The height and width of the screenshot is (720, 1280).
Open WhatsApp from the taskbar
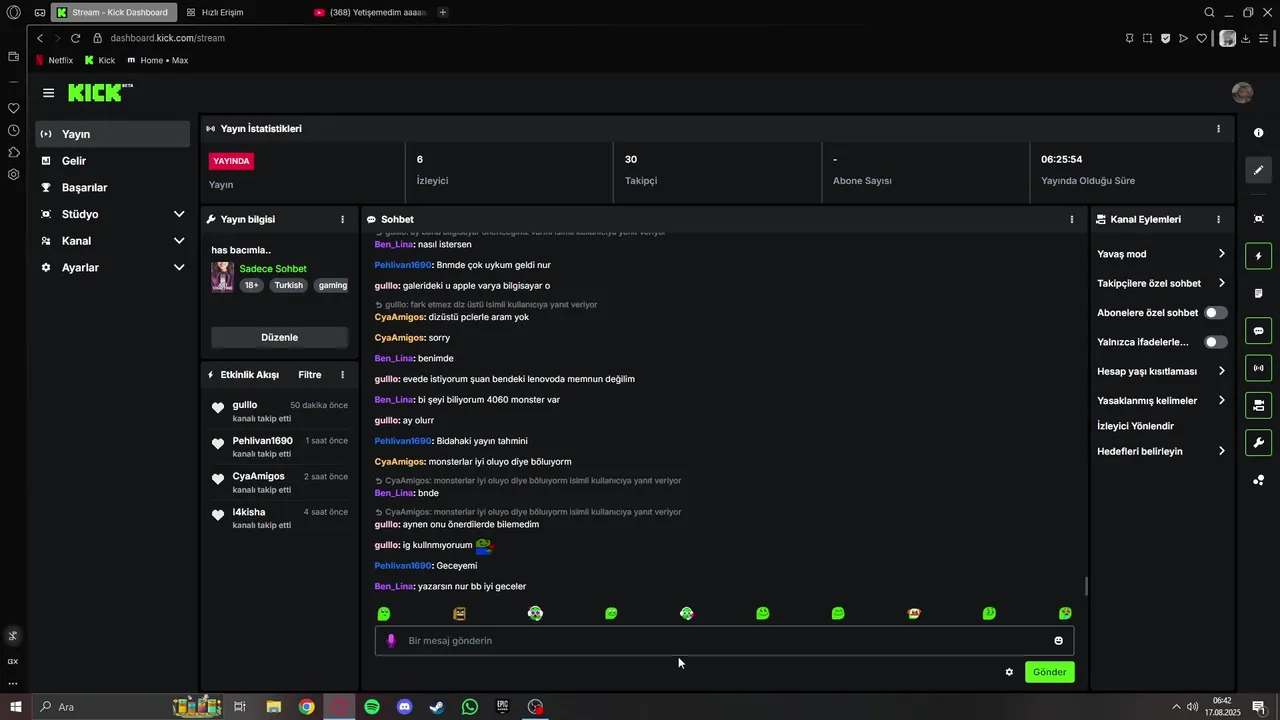coord(470,707)
